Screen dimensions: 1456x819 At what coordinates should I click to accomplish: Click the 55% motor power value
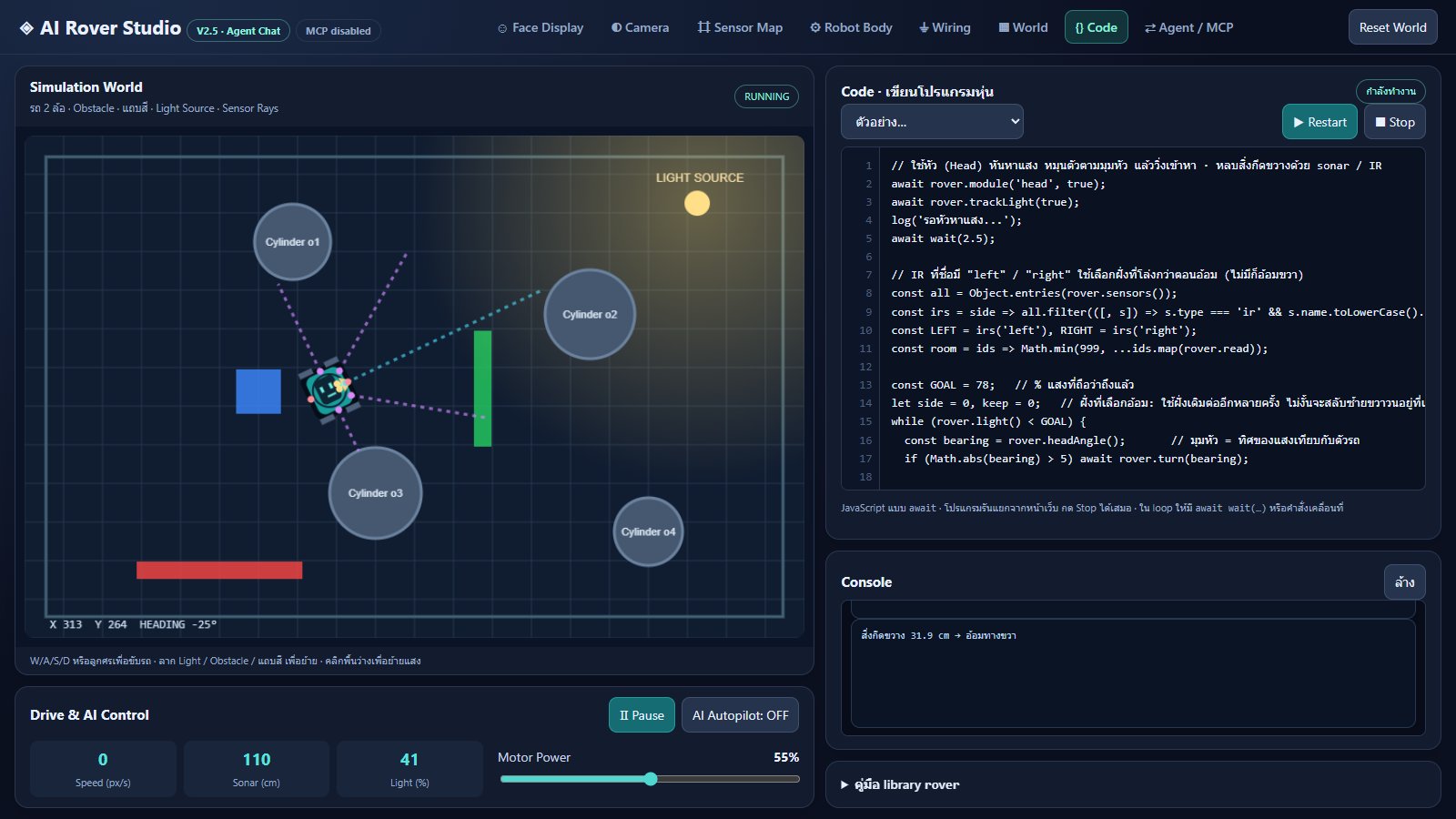pyautogui.click(x=786, y=757)
